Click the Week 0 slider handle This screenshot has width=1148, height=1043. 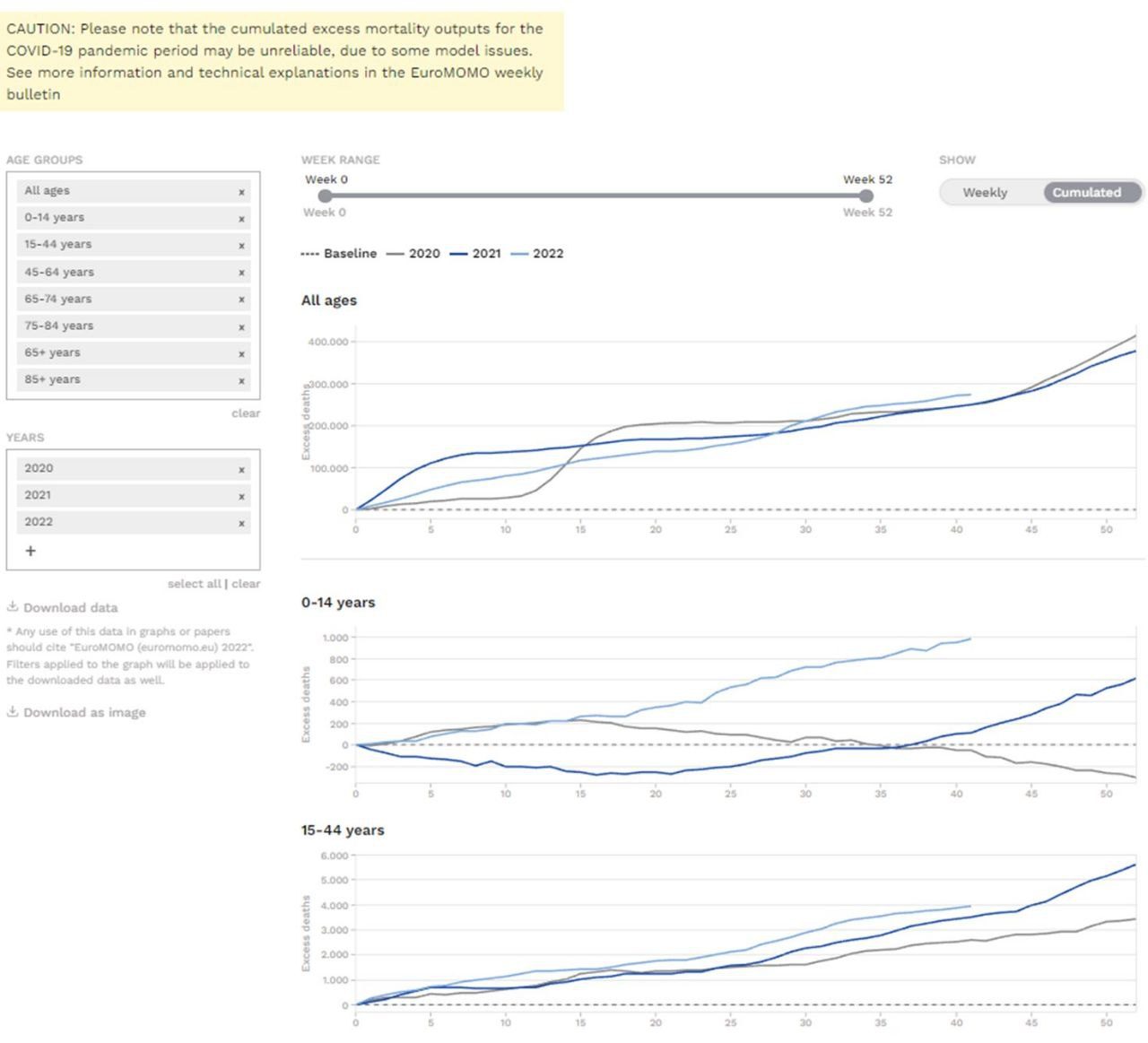pos(325,196)
